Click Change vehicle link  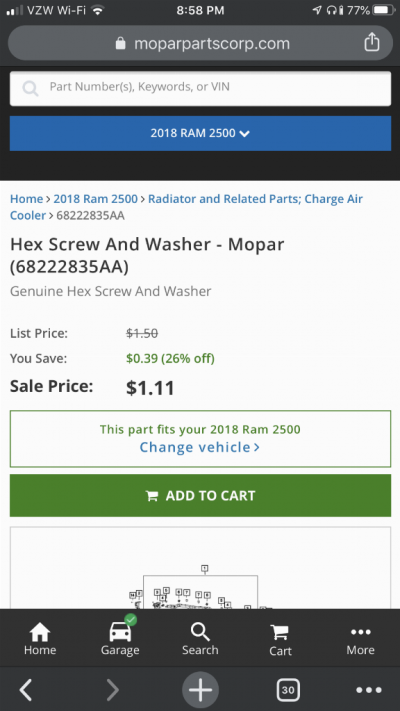(200, 448)
